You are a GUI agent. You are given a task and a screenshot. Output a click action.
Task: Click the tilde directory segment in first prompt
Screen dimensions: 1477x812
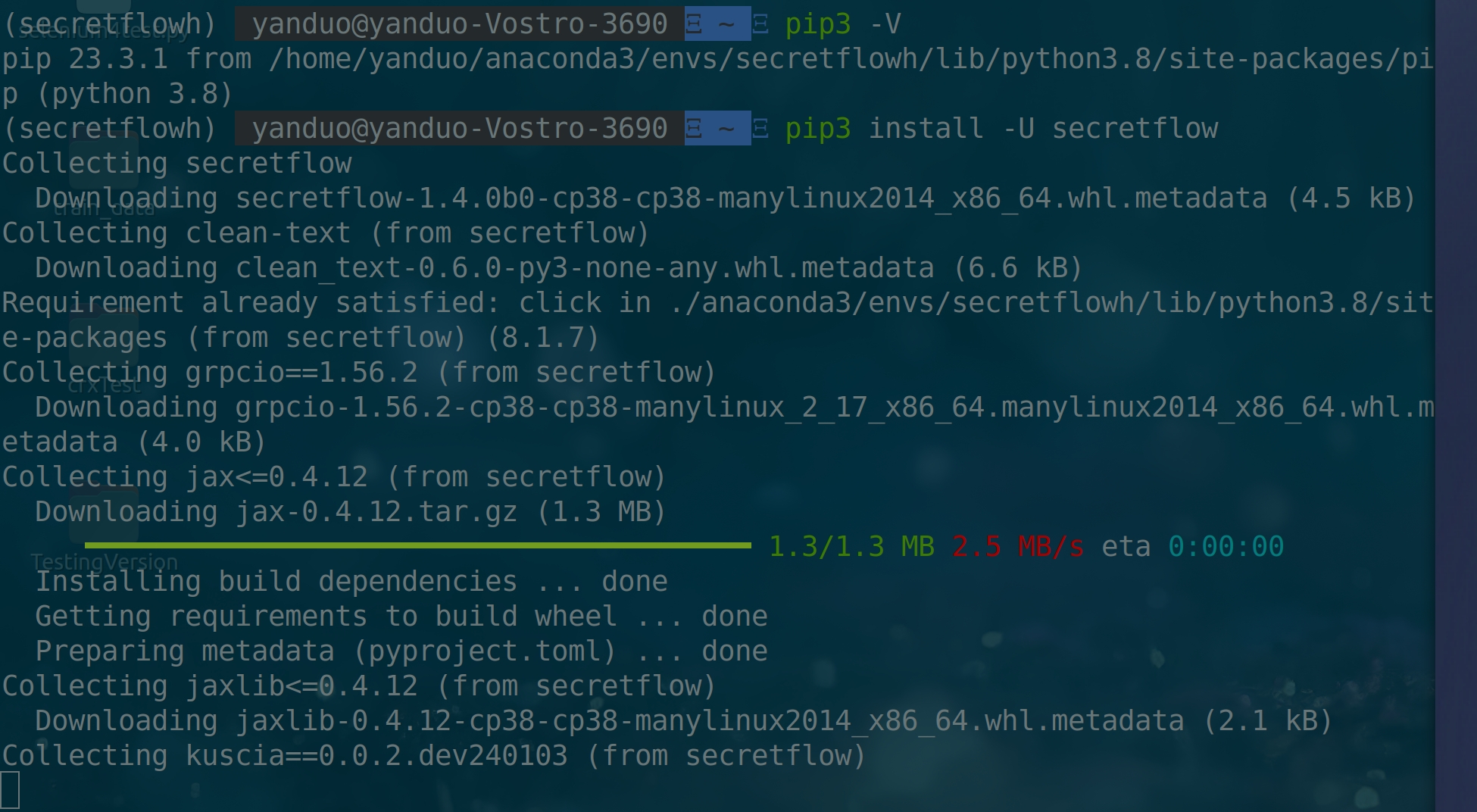coord(726,24)
